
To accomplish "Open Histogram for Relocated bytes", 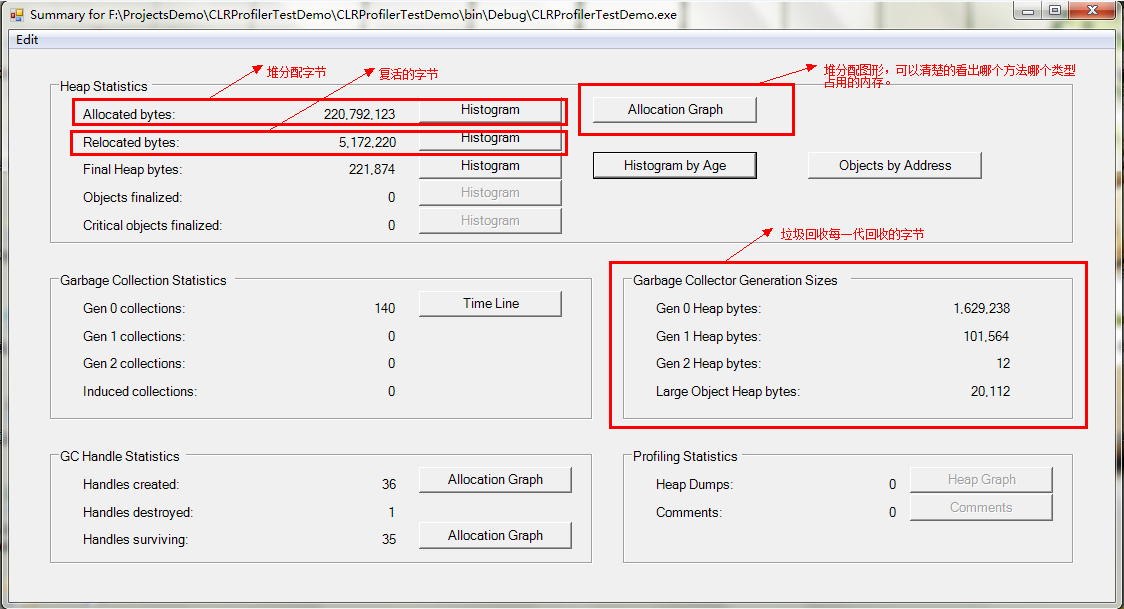I will tap(490, 138).
